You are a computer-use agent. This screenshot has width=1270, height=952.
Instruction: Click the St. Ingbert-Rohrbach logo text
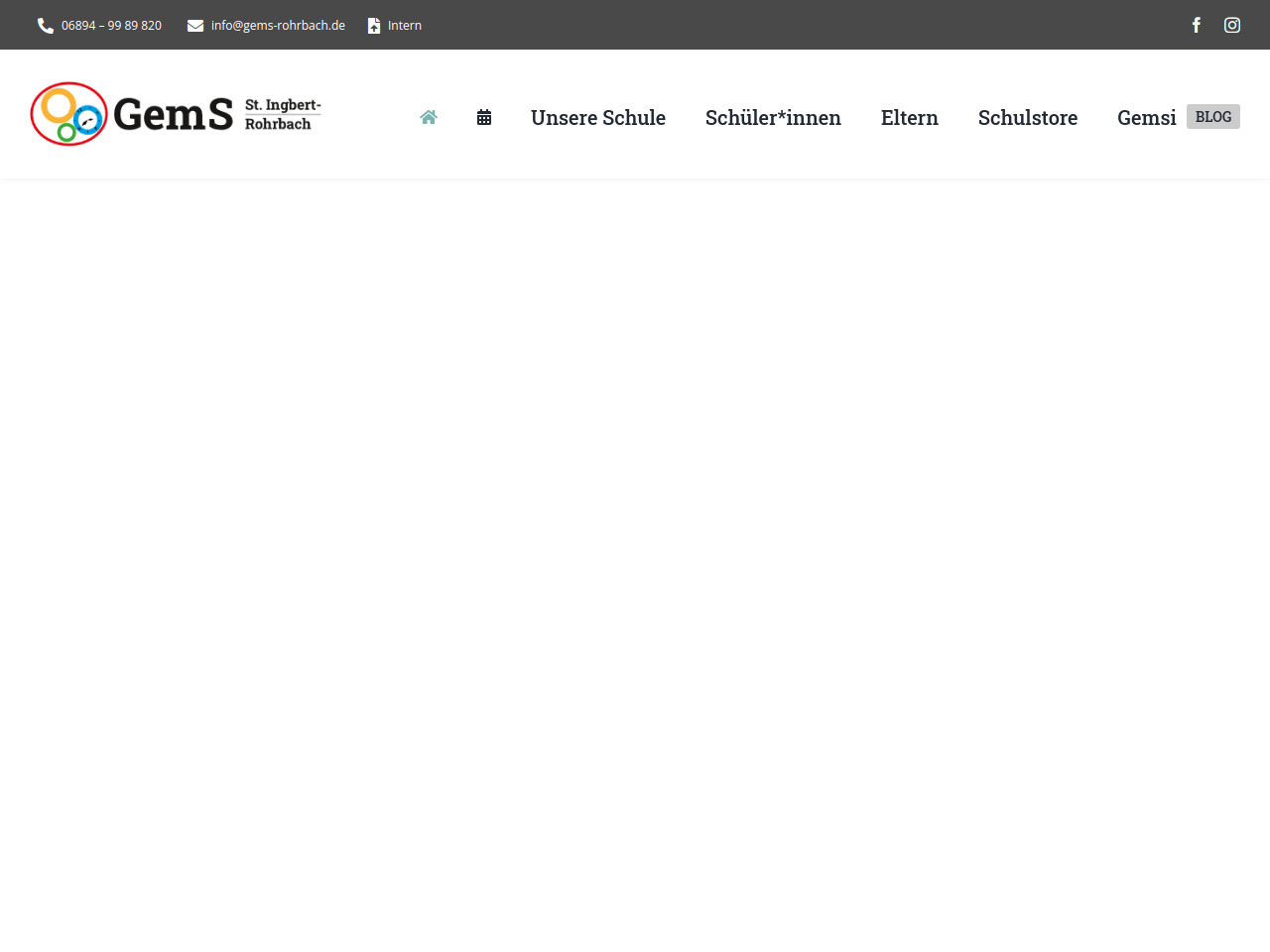click(x=282, y=114)
